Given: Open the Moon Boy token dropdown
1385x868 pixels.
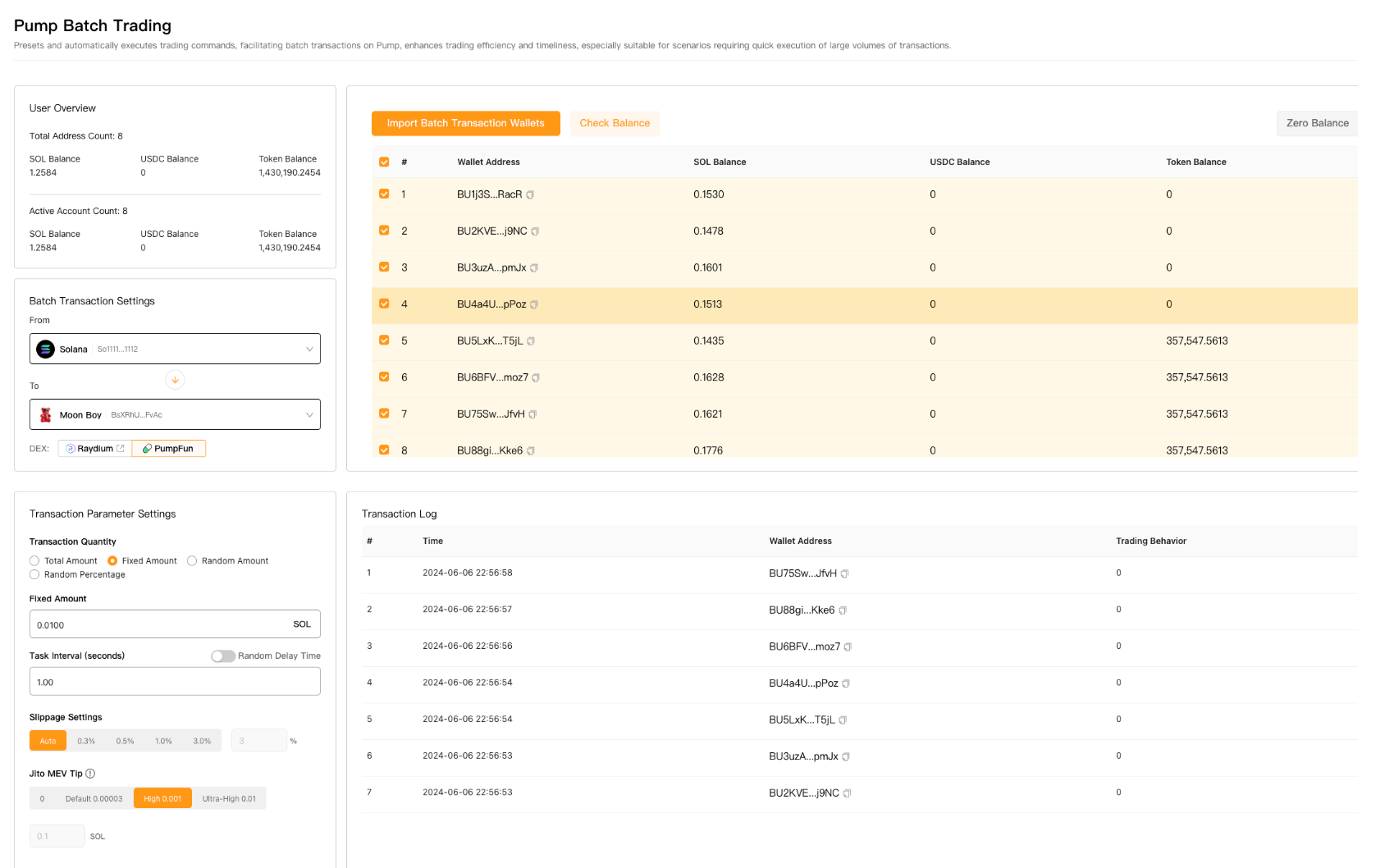Looking at the screenshot, I should pyautogui.click(x=309, y=414).
